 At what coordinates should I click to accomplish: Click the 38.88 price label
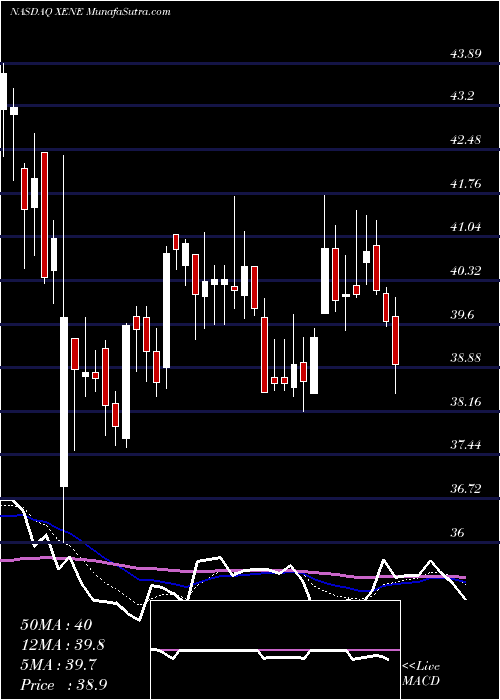point(466,358)
